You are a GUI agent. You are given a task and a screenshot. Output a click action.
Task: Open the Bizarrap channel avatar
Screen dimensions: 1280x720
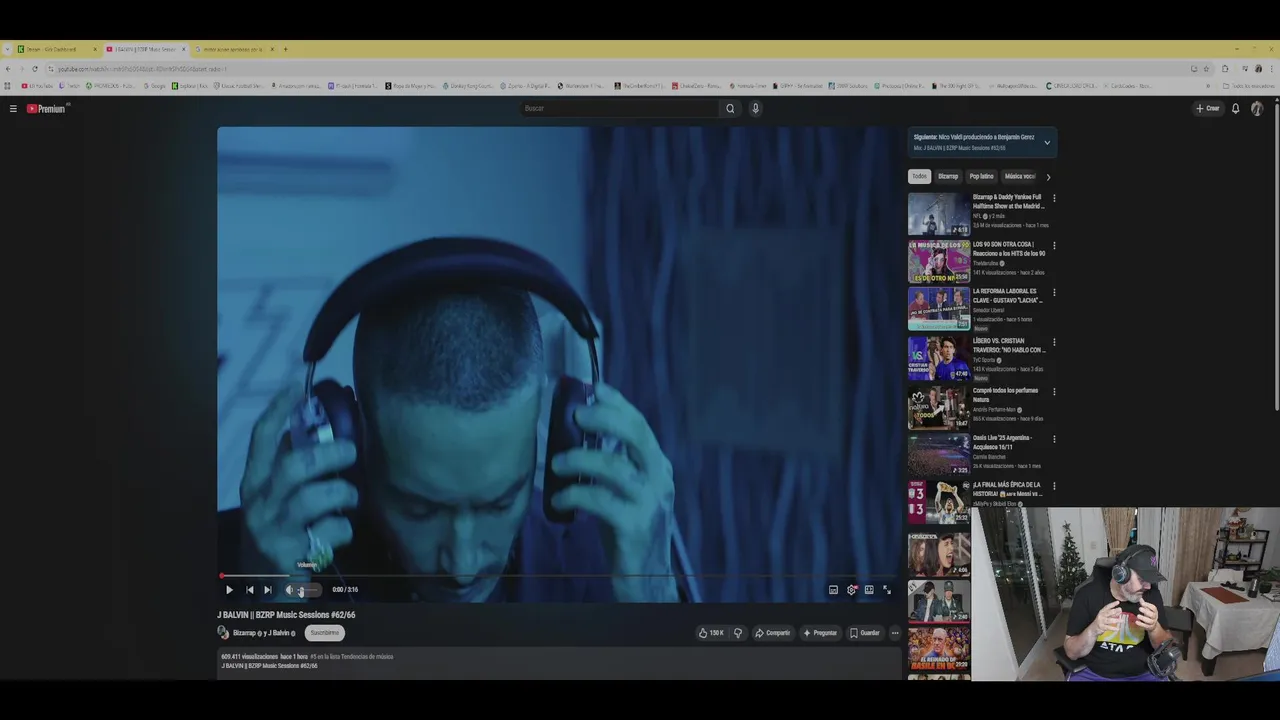point(223,633)
